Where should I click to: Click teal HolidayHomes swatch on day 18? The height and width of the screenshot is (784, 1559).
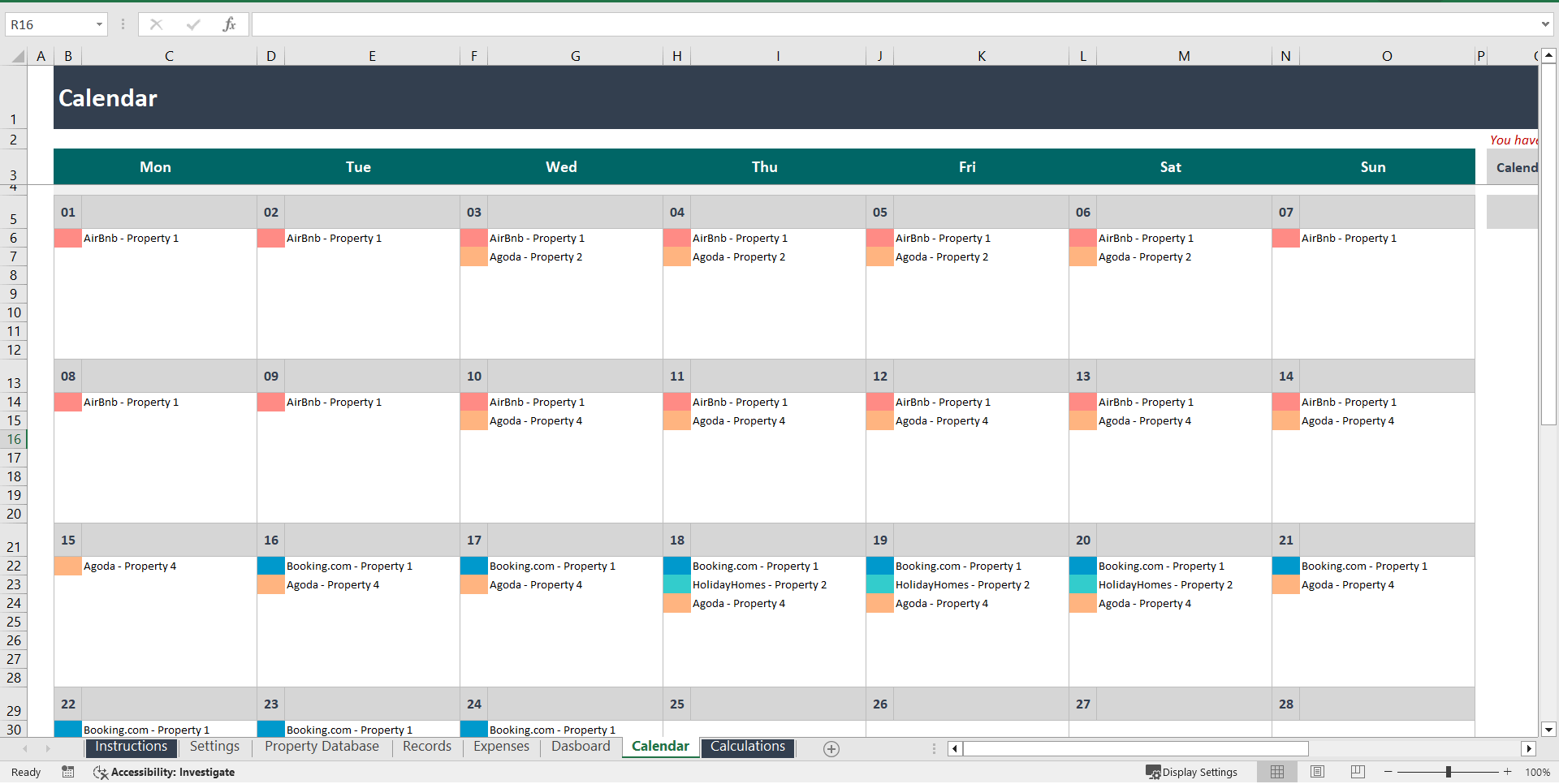[x=677, y=584]
